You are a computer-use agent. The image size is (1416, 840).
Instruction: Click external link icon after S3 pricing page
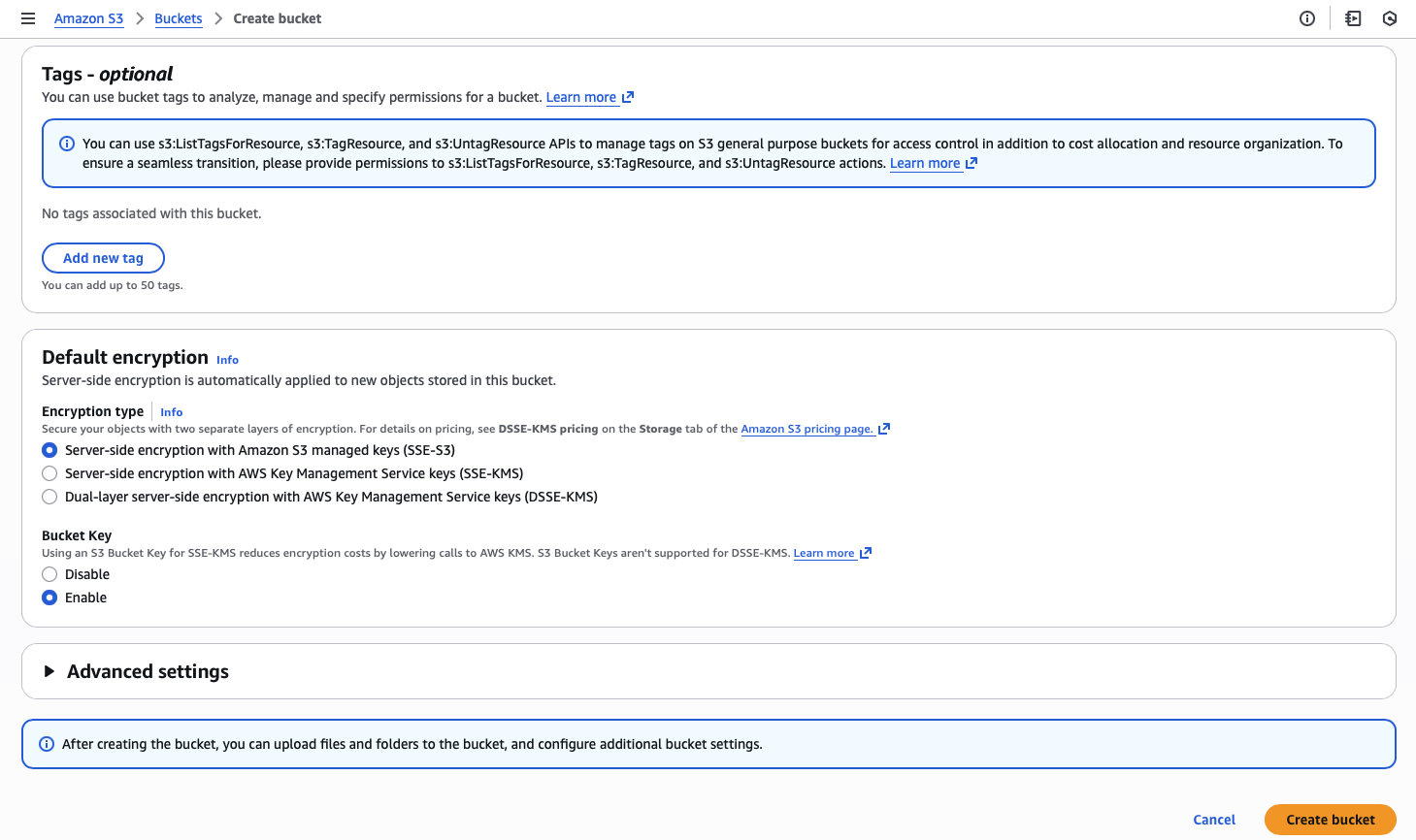tap(884, 429)
